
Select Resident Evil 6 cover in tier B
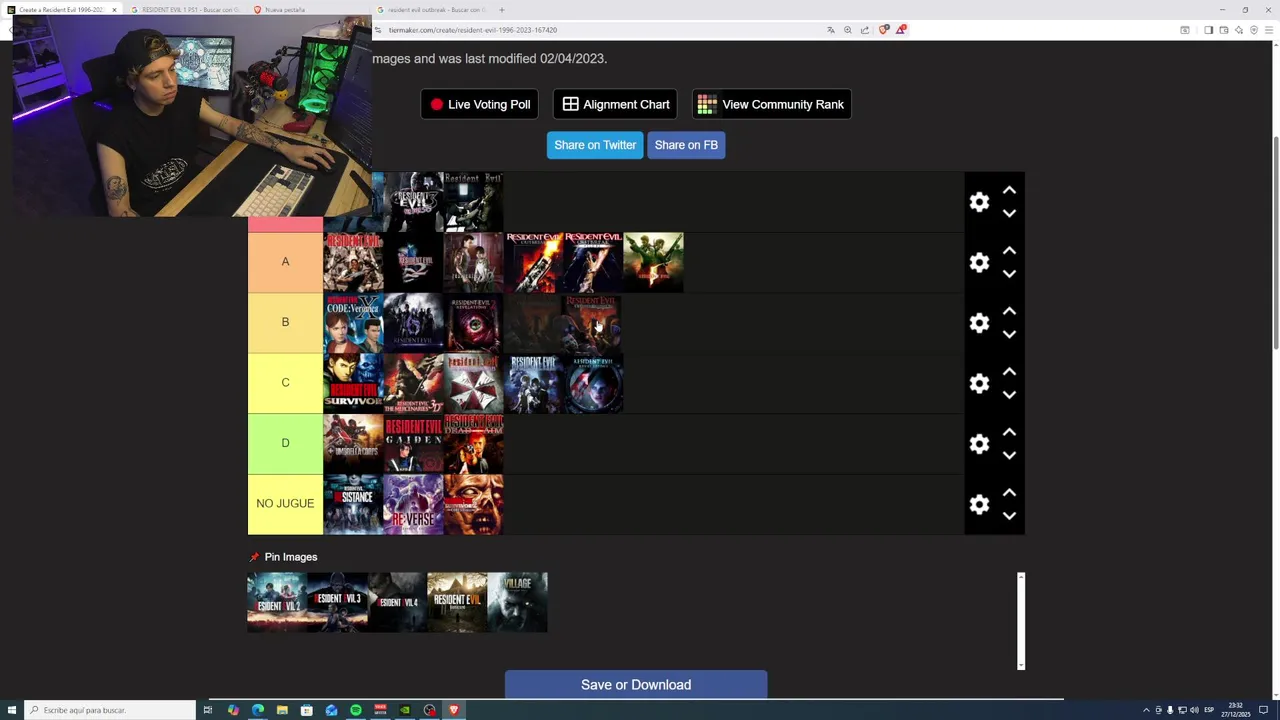coord(413,323)
